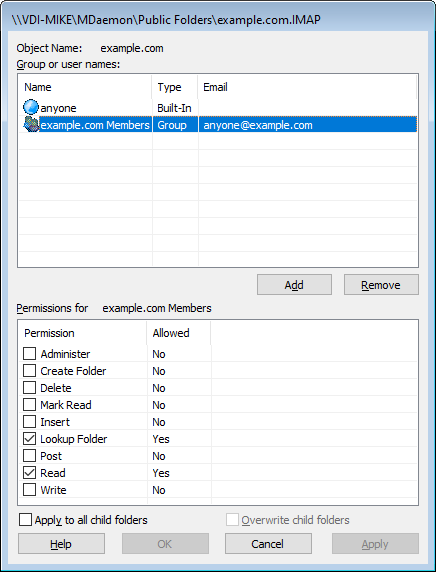The image size is (436, 572).
Task: Click the Add button
Action: [x=294, y=285]
